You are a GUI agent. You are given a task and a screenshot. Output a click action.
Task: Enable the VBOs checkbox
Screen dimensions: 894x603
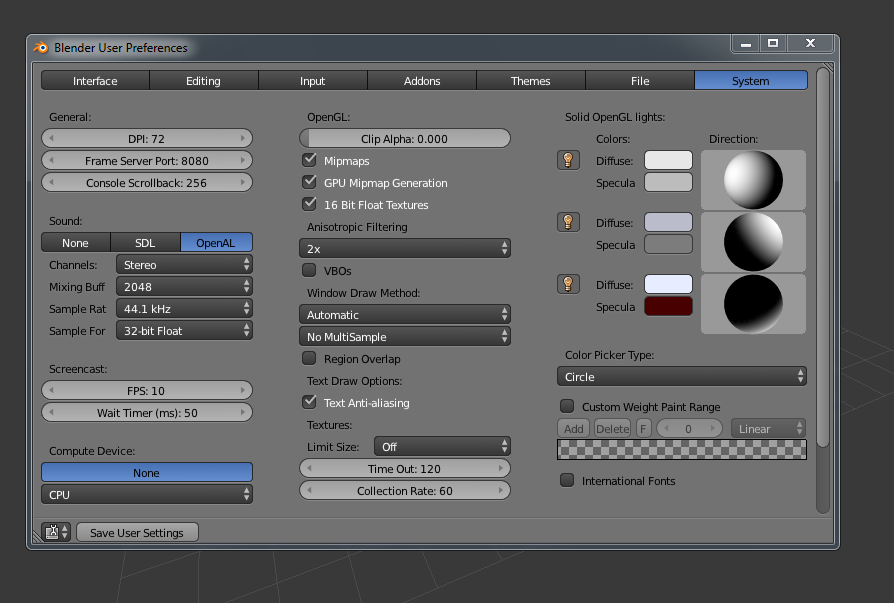tap(309, 271)
